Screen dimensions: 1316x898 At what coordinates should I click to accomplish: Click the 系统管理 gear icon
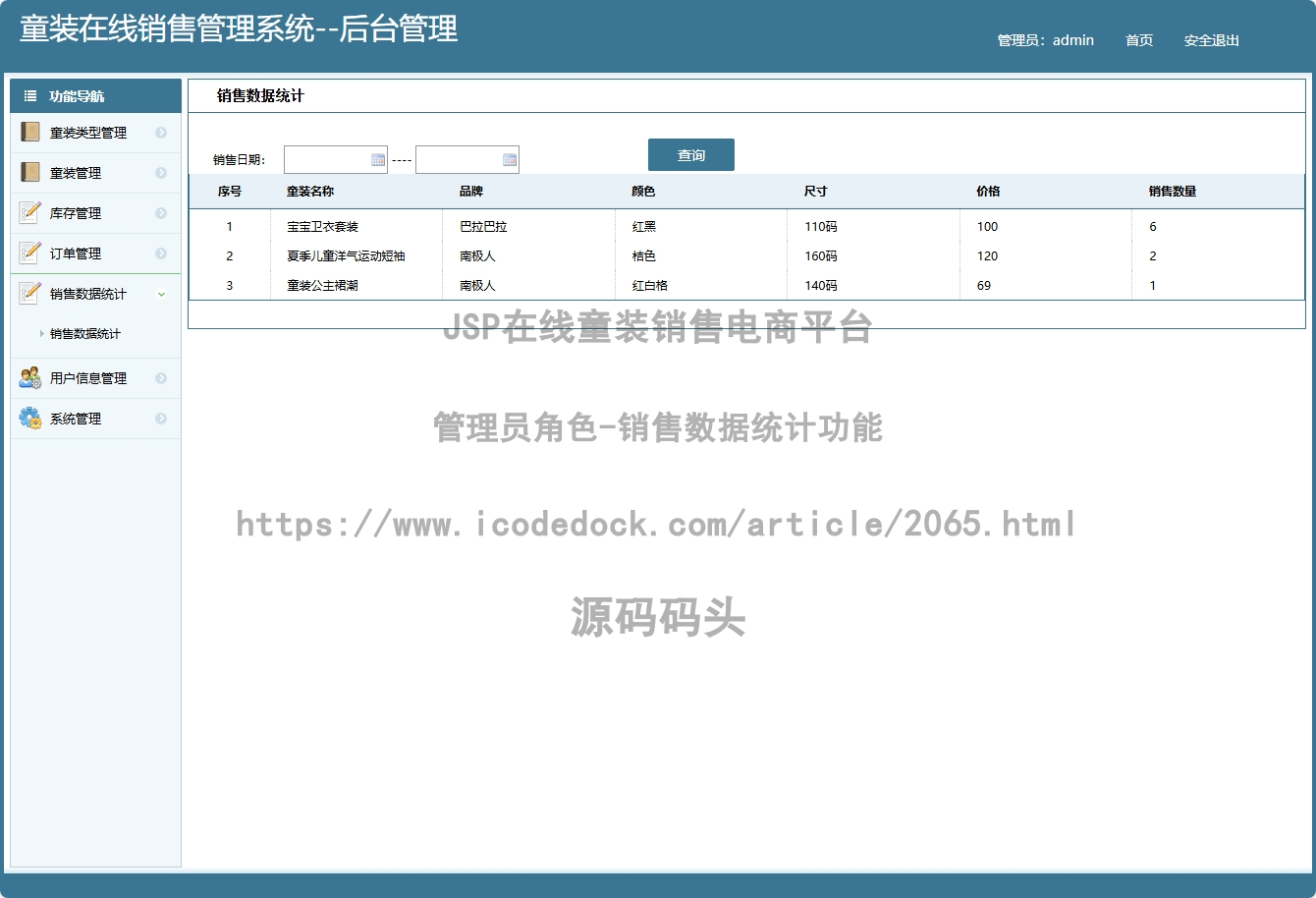click(x=29, y=418)
